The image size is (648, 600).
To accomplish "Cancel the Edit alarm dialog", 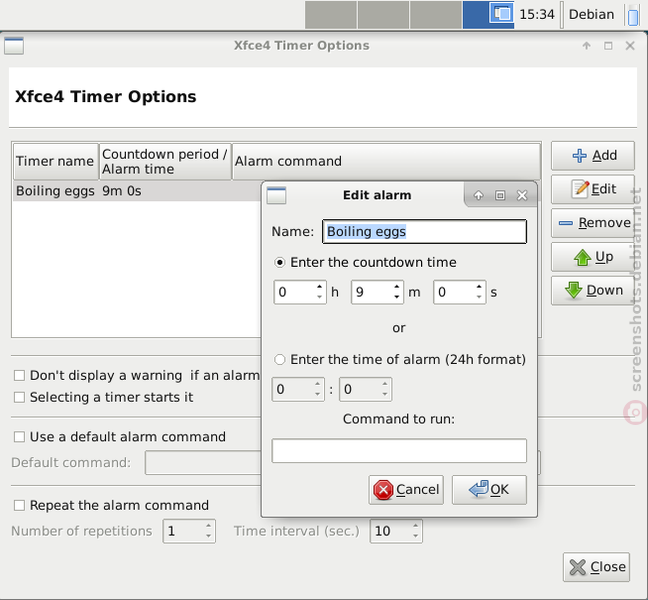I will pyautogui.click(x=406, y=490).
